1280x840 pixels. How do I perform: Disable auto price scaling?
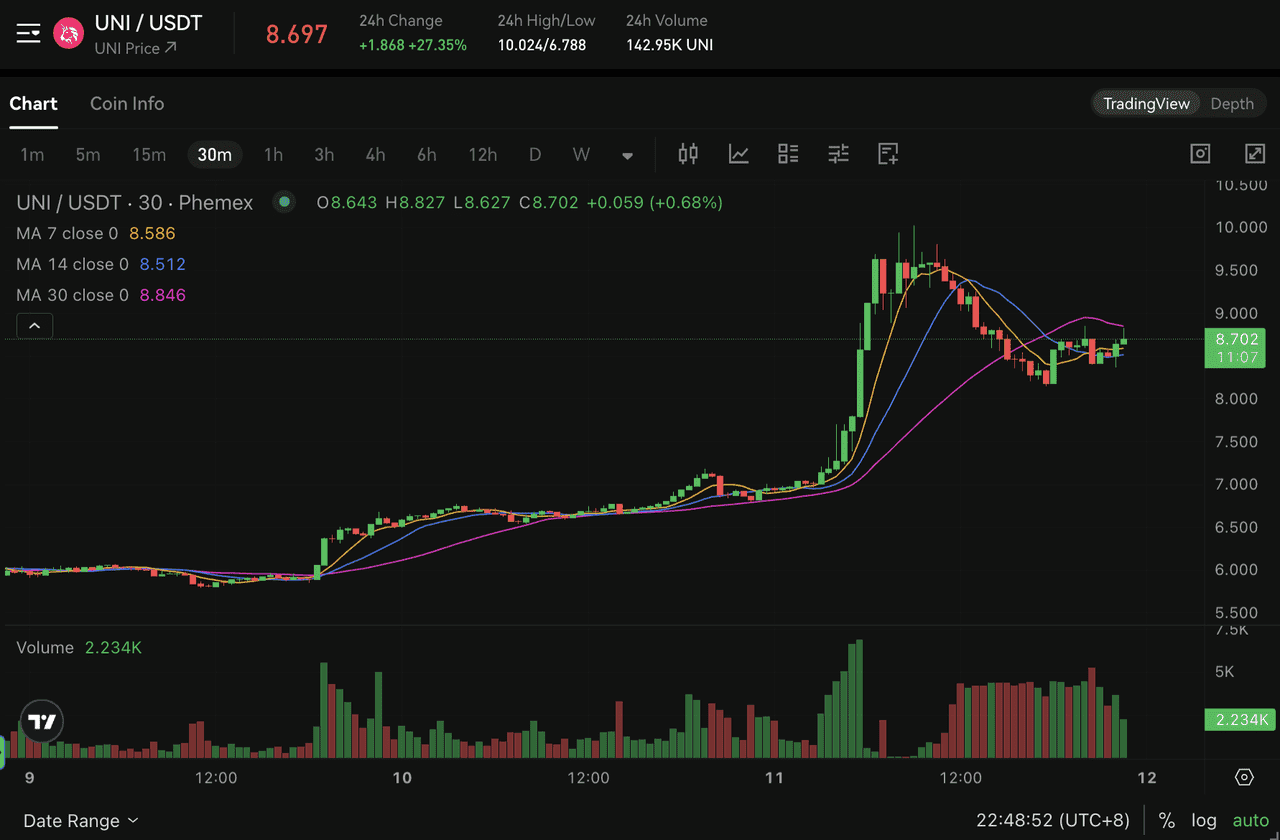pyautogui.click(x=1249, y=820)
